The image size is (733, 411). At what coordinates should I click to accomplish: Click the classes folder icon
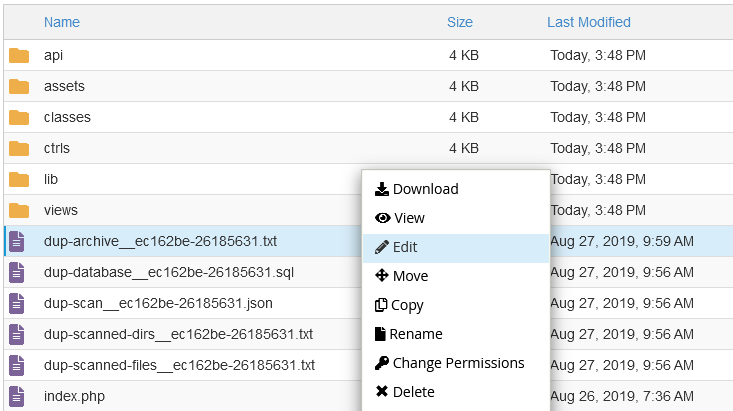[x=19, y=118]
